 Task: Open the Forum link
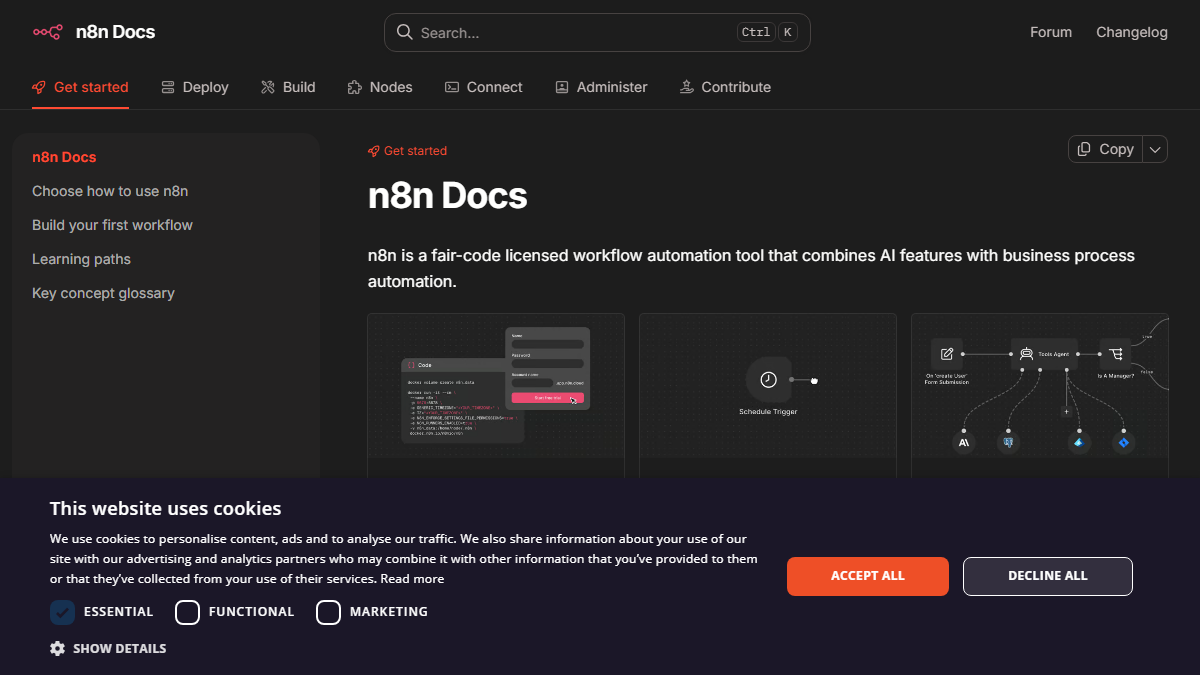pos(1051,32)
